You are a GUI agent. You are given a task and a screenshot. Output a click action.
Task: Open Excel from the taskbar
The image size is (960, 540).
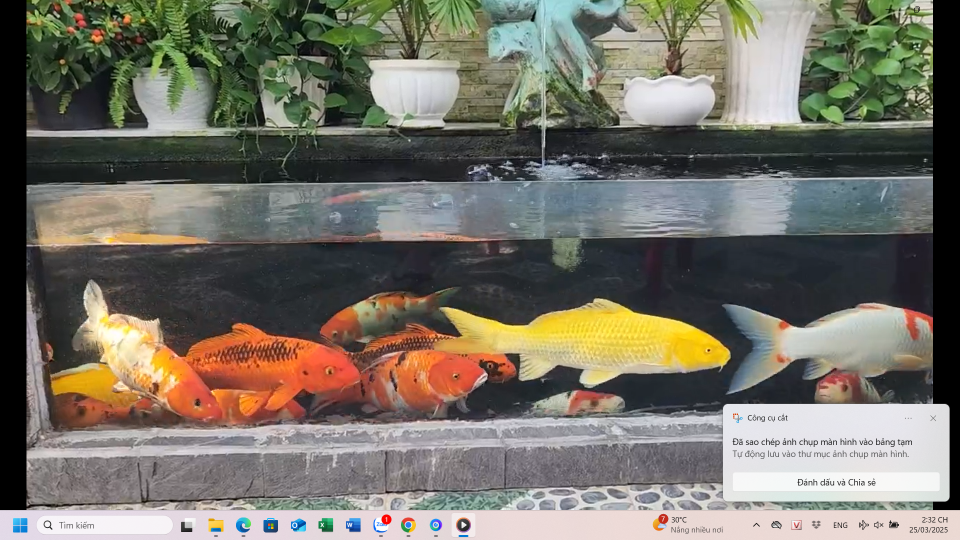[326, 525]
